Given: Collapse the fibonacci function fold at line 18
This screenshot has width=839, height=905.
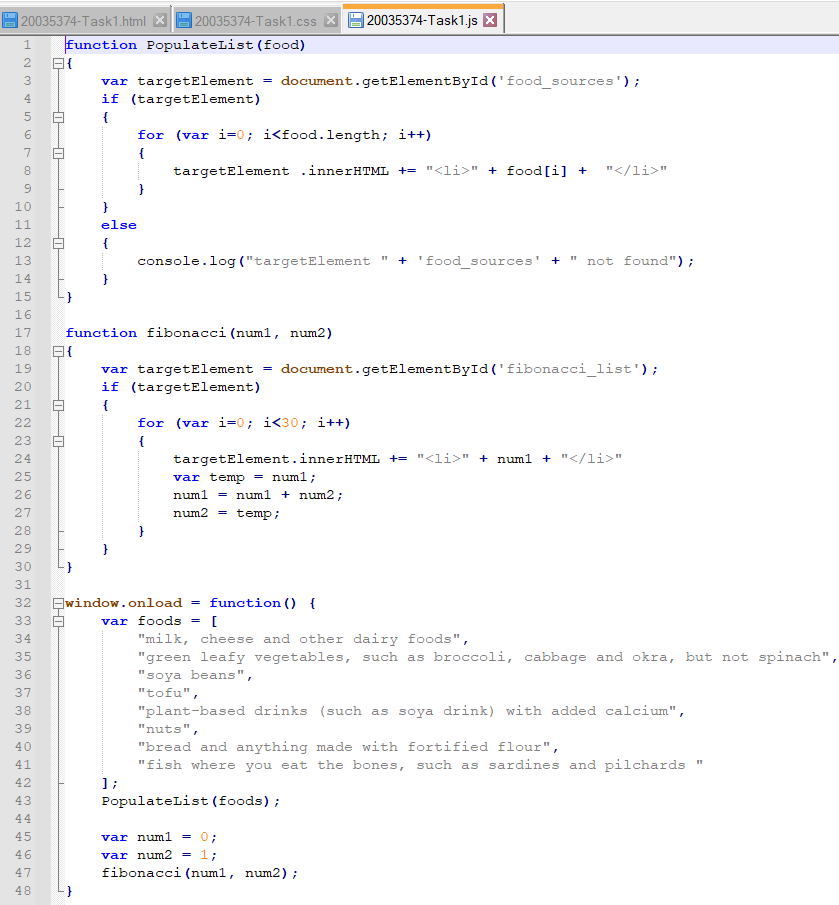Looking at the screenshot, I should [58, 351].
